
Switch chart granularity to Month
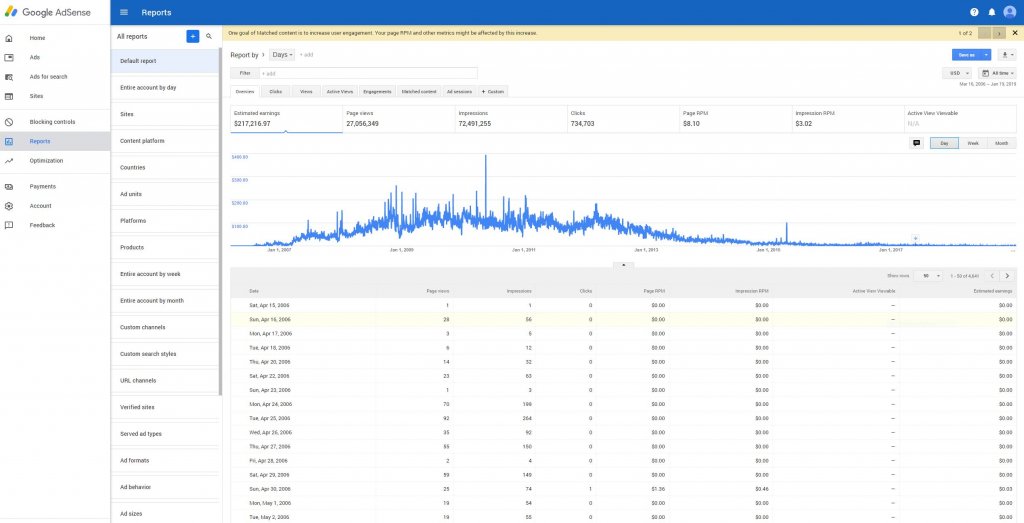pyautogui.click(x=1001, y=143)
